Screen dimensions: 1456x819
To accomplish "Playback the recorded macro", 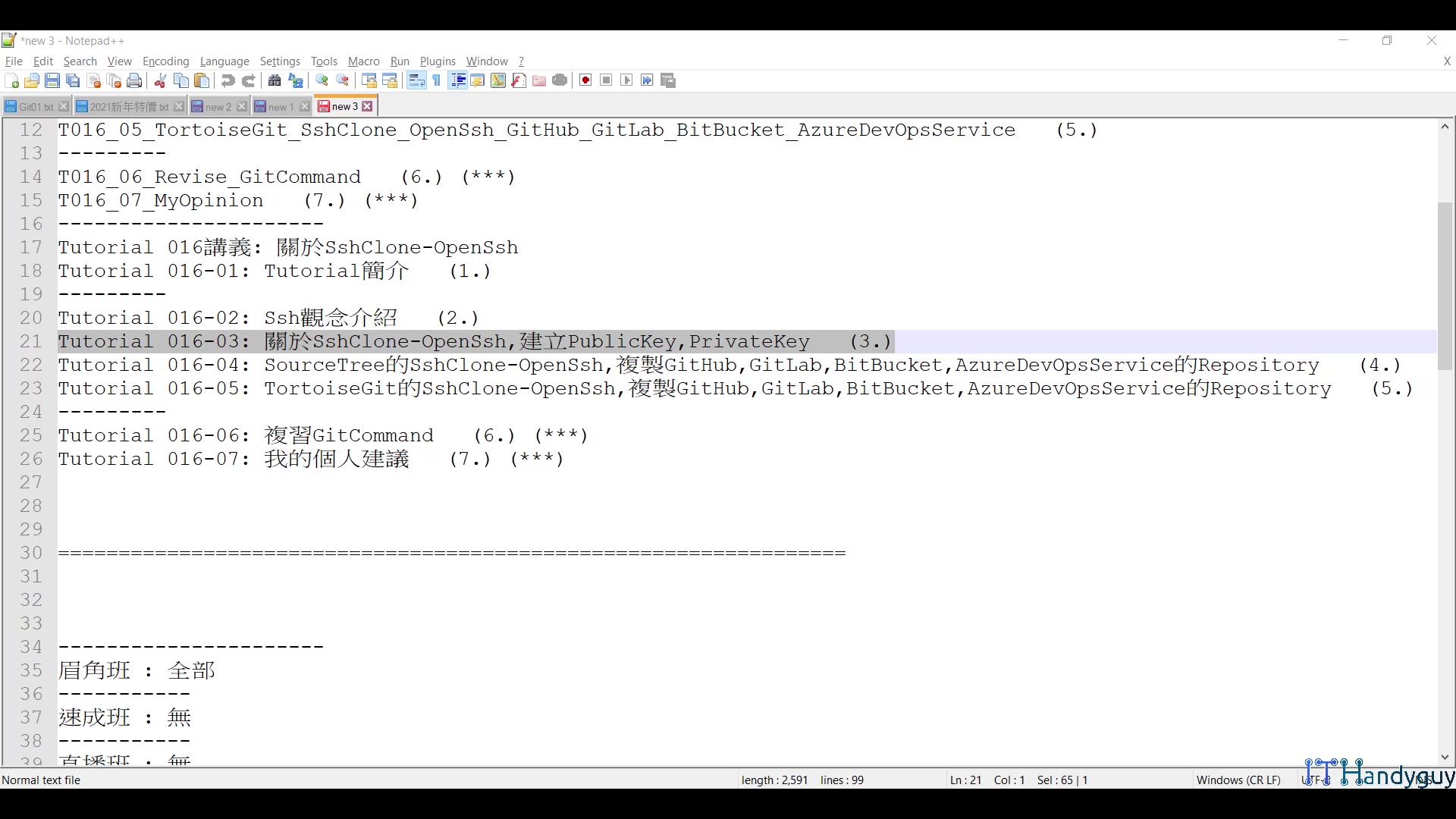I will tap(626, 80).
